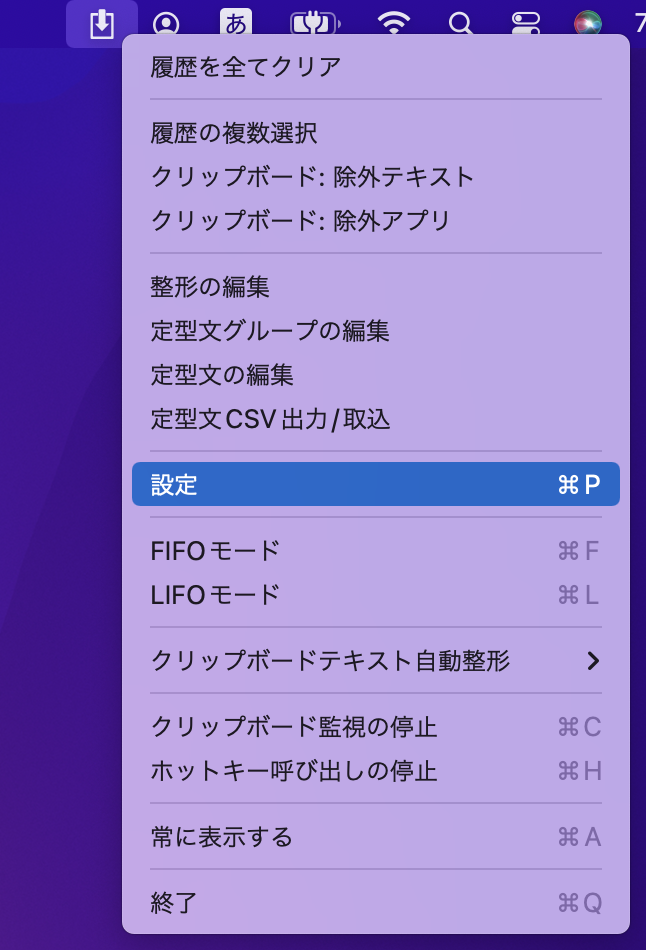This screenshot has height=950, width=646.
Task: Open the user account menu bar icon
Action: tap(166, 25)
